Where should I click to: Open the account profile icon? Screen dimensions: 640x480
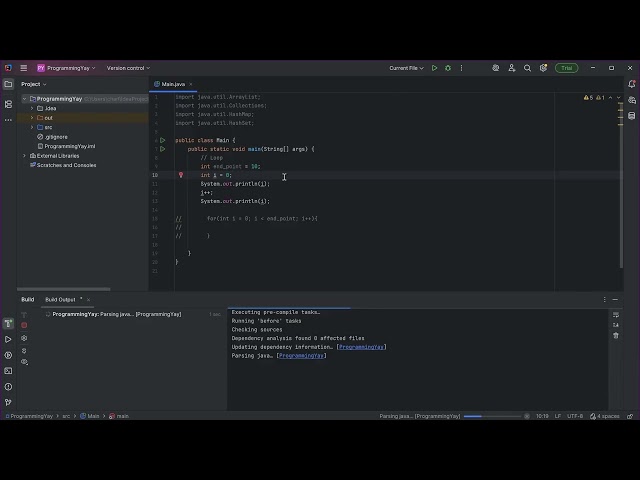(511, 68)
